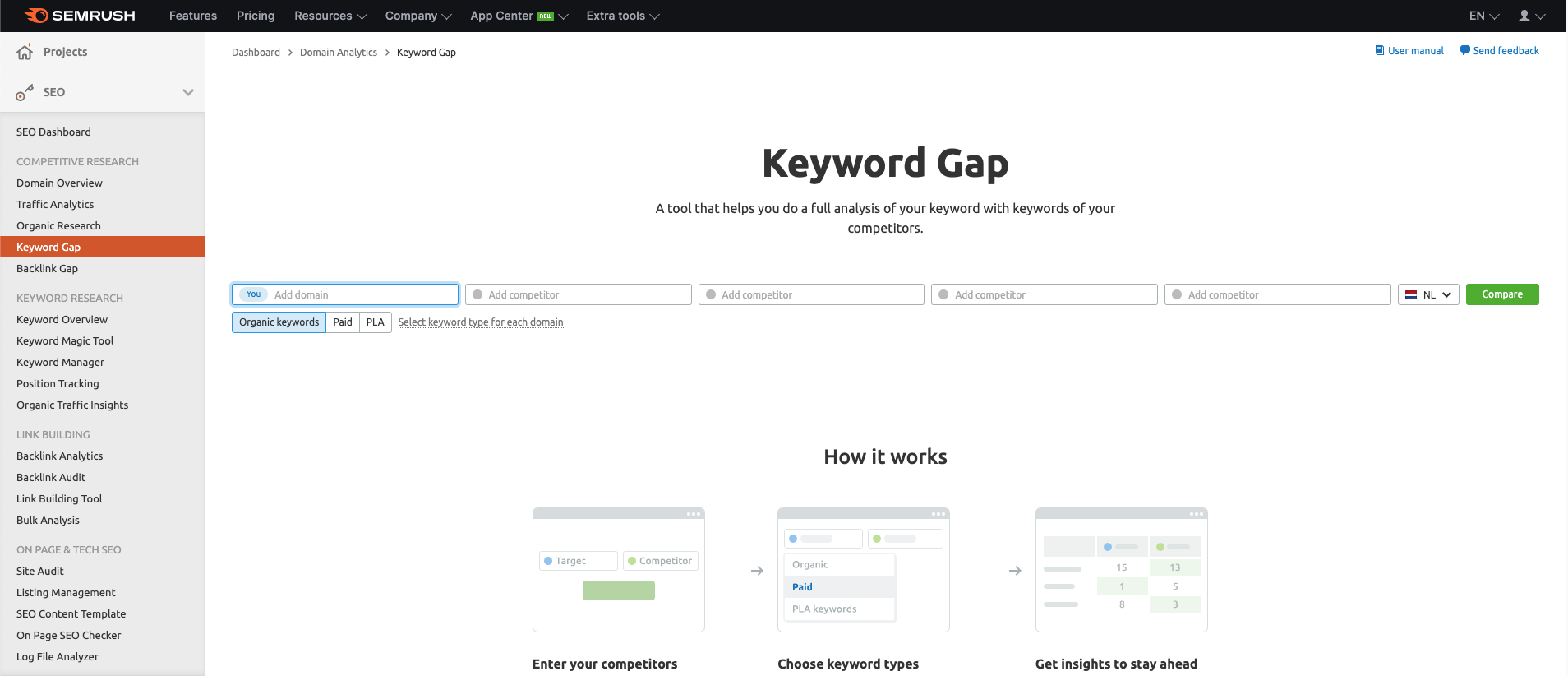Open the Company dropdown menu
The width and height of the screenshot is (1568, 676).
click(418, 16)
